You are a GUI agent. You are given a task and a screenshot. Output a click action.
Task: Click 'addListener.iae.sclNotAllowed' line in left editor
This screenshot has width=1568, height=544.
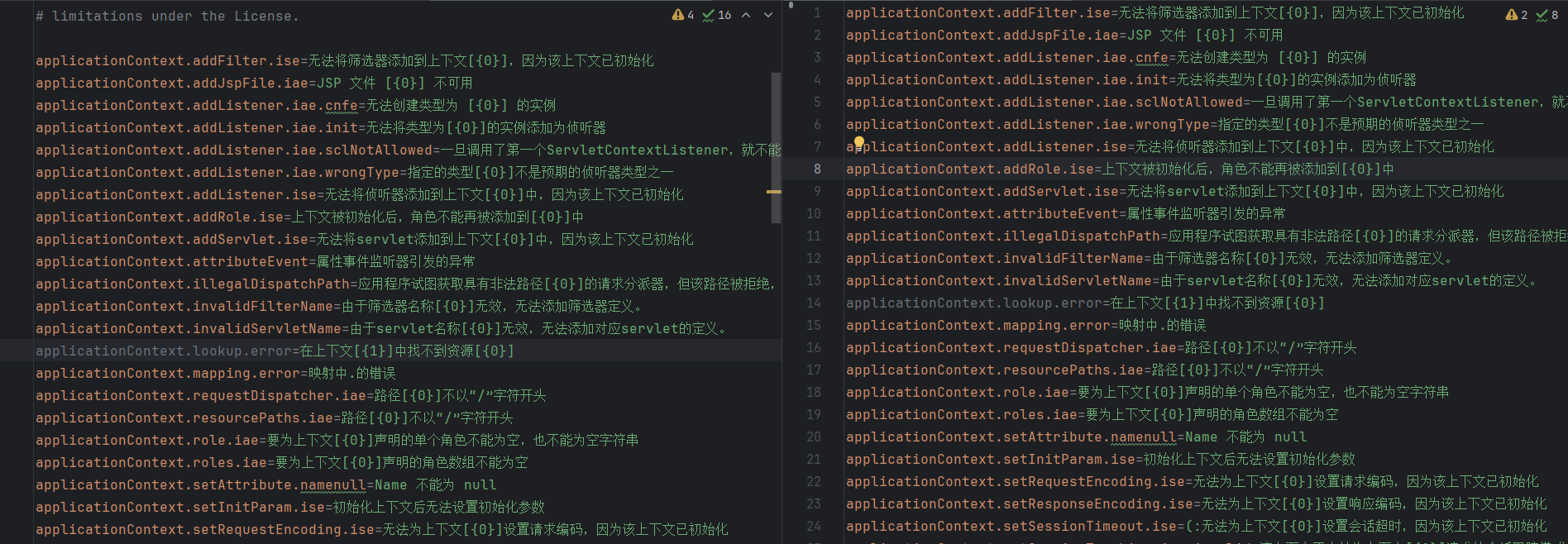point(408,150)
